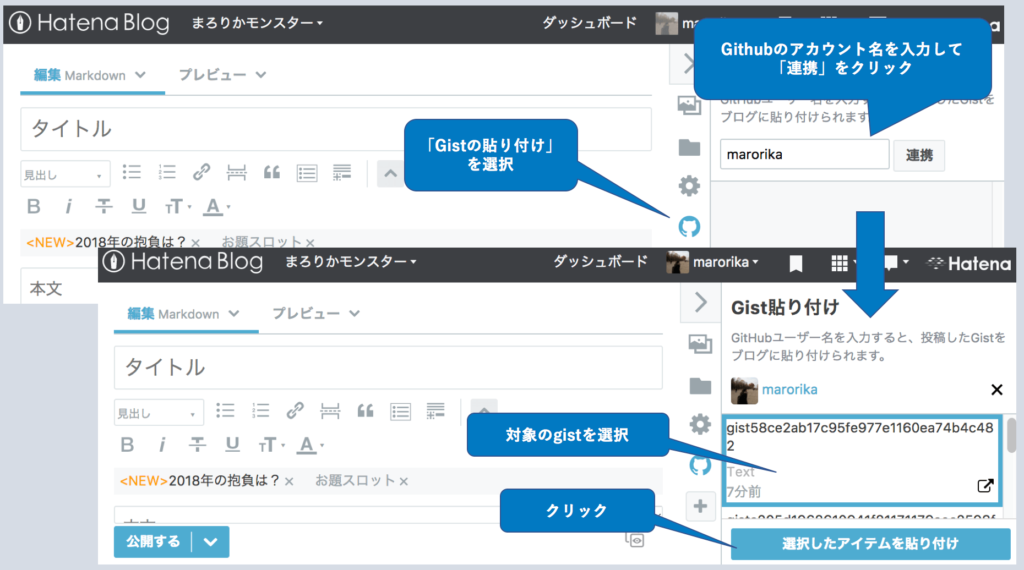Insert bullet list in back window toolbar
The image size is (1024, 570).
tap(132, 172)
